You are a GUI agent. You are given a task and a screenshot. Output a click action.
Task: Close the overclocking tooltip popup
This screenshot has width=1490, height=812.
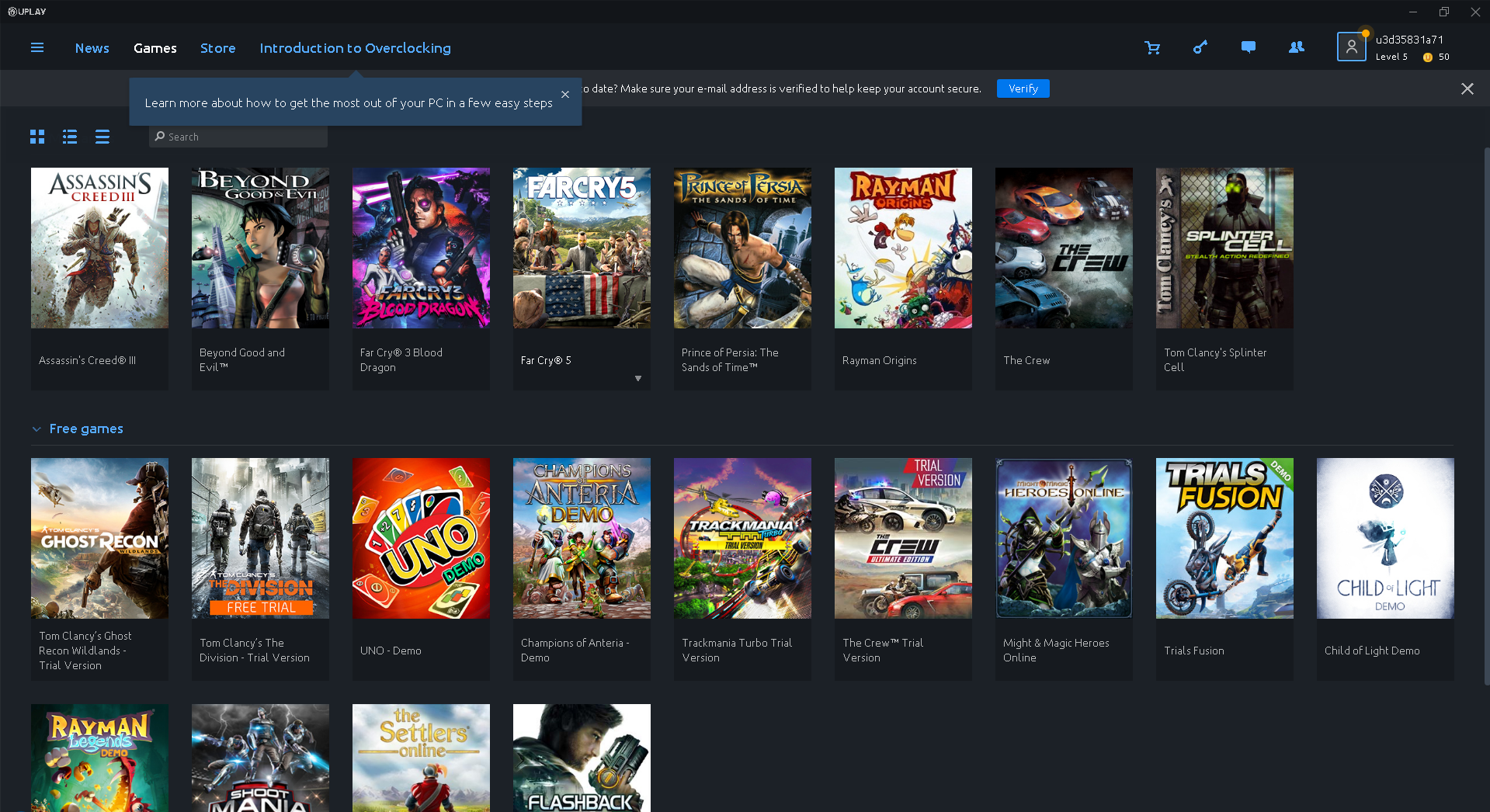coord(565,95)
